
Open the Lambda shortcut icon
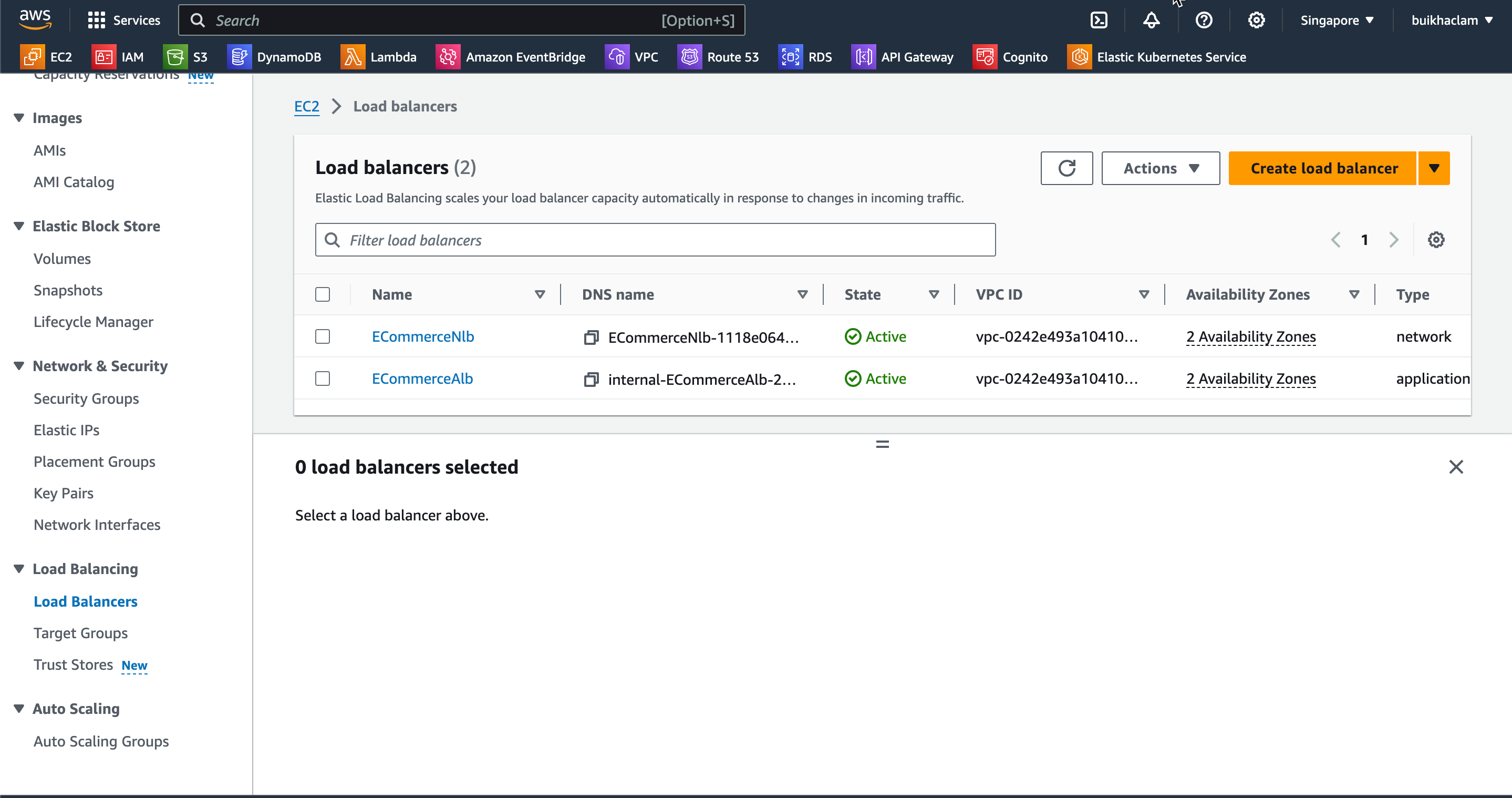click(353, 57)
